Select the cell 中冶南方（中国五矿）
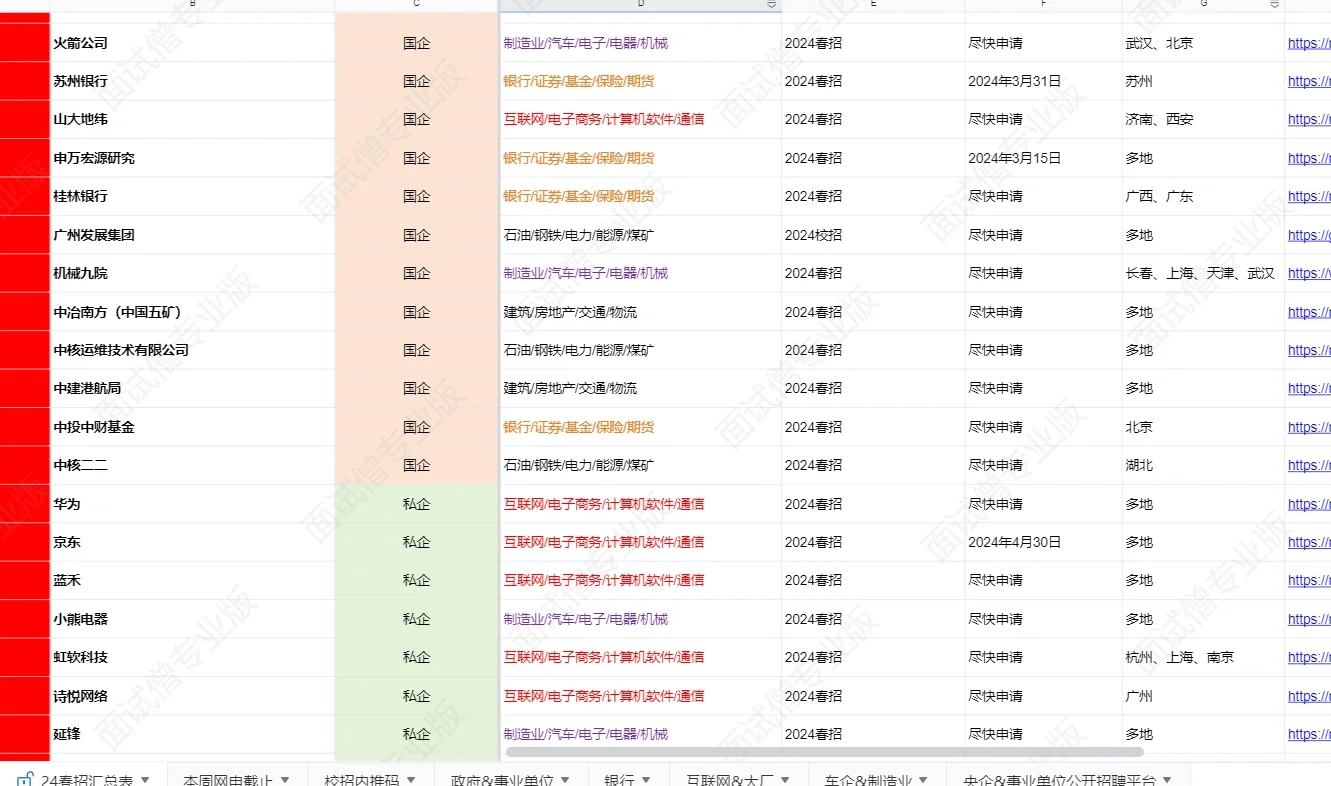Viewport: 1331px width, 786px height. coord(192,312)
